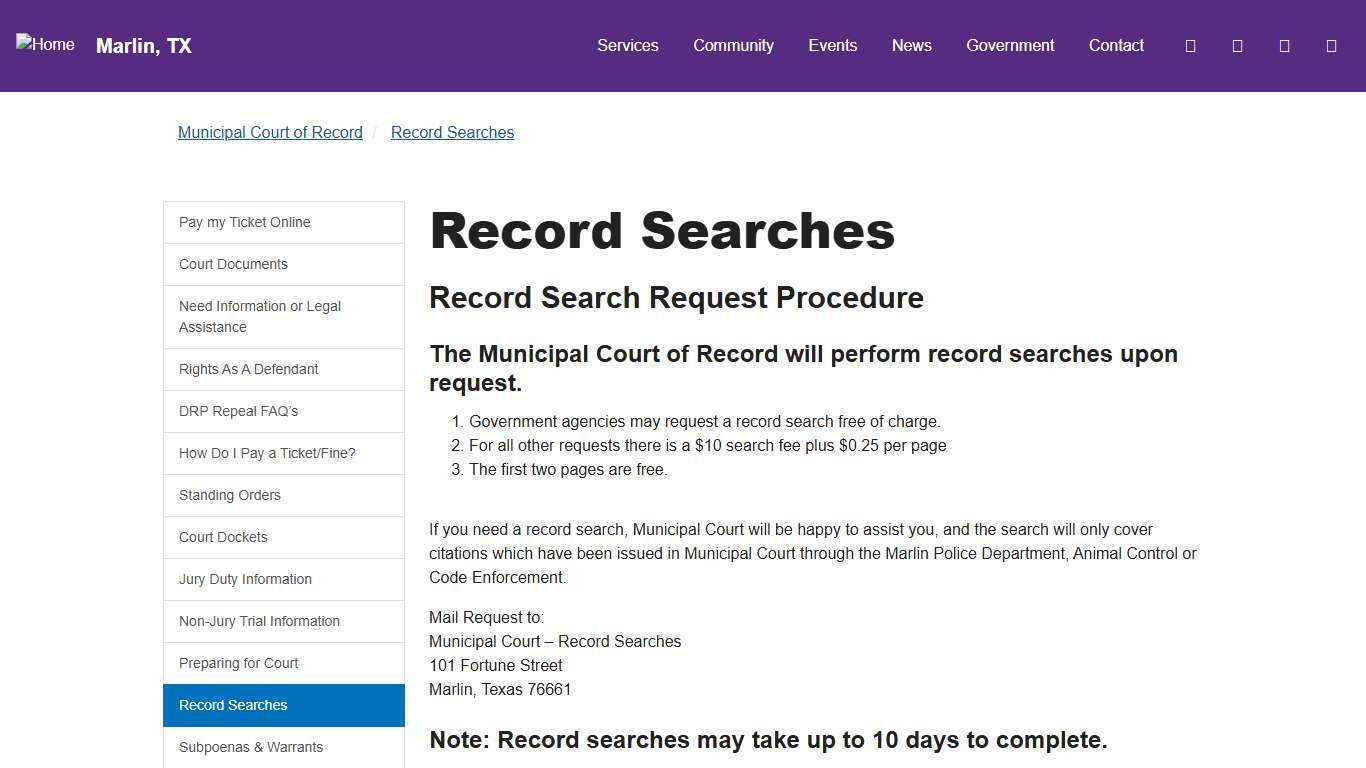Click Standing Orders in the sidebar
This screenshot has width=1366, height=768.
click(229, 495)
